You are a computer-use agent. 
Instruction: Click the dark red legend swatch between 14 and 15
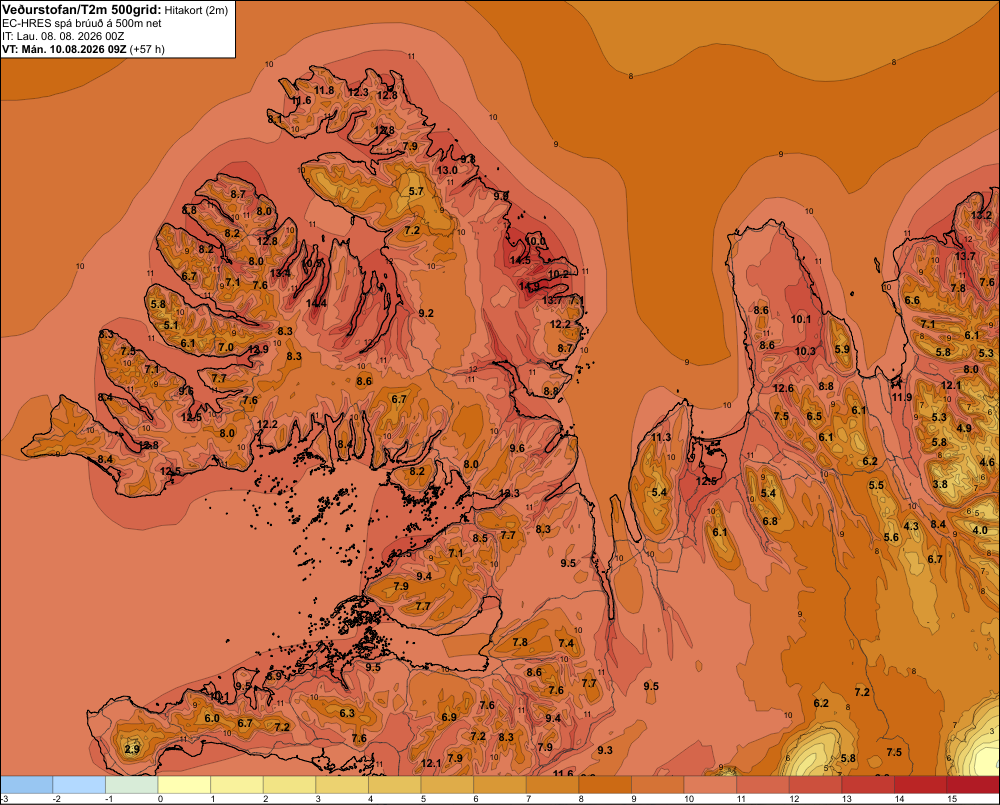click(921, 785)
